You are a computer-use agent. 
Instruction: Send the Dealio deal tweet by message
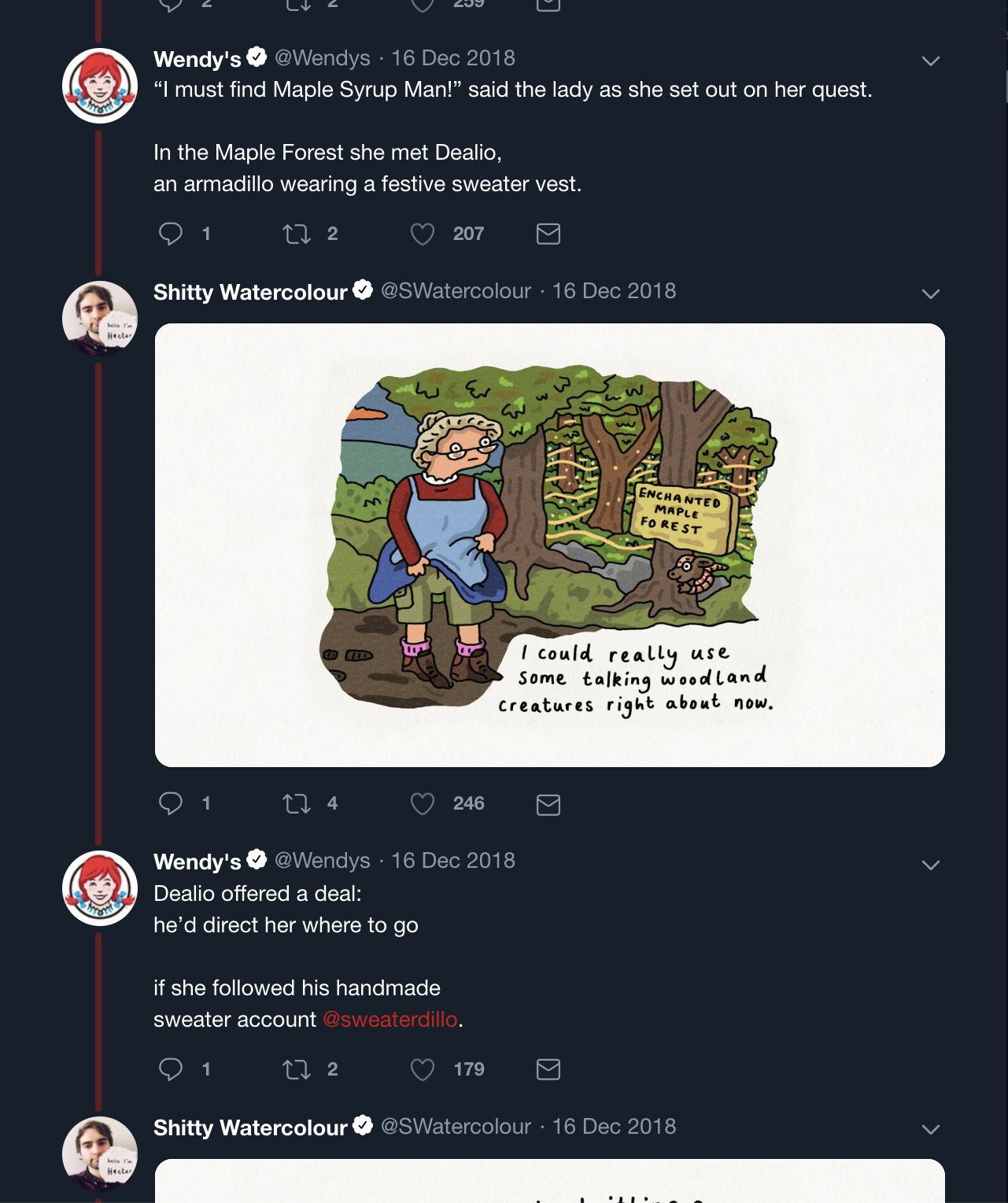coord(548,1069)
